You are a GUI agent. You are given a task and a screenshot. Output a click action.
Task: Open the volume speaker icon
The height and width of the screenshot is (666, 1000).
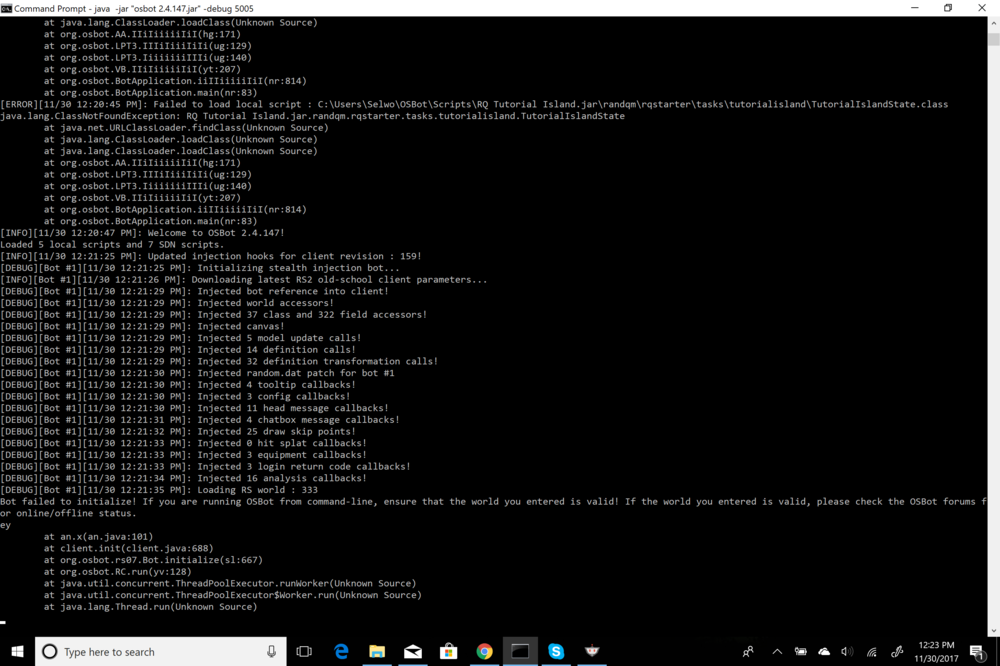847,651
